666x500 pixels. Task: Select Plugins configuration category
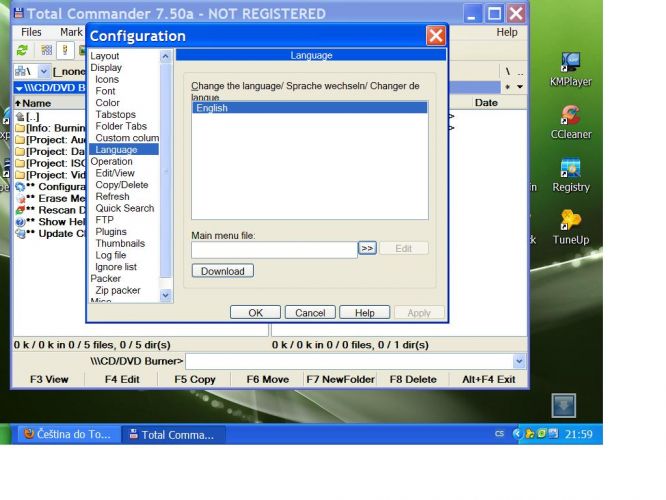111,232
